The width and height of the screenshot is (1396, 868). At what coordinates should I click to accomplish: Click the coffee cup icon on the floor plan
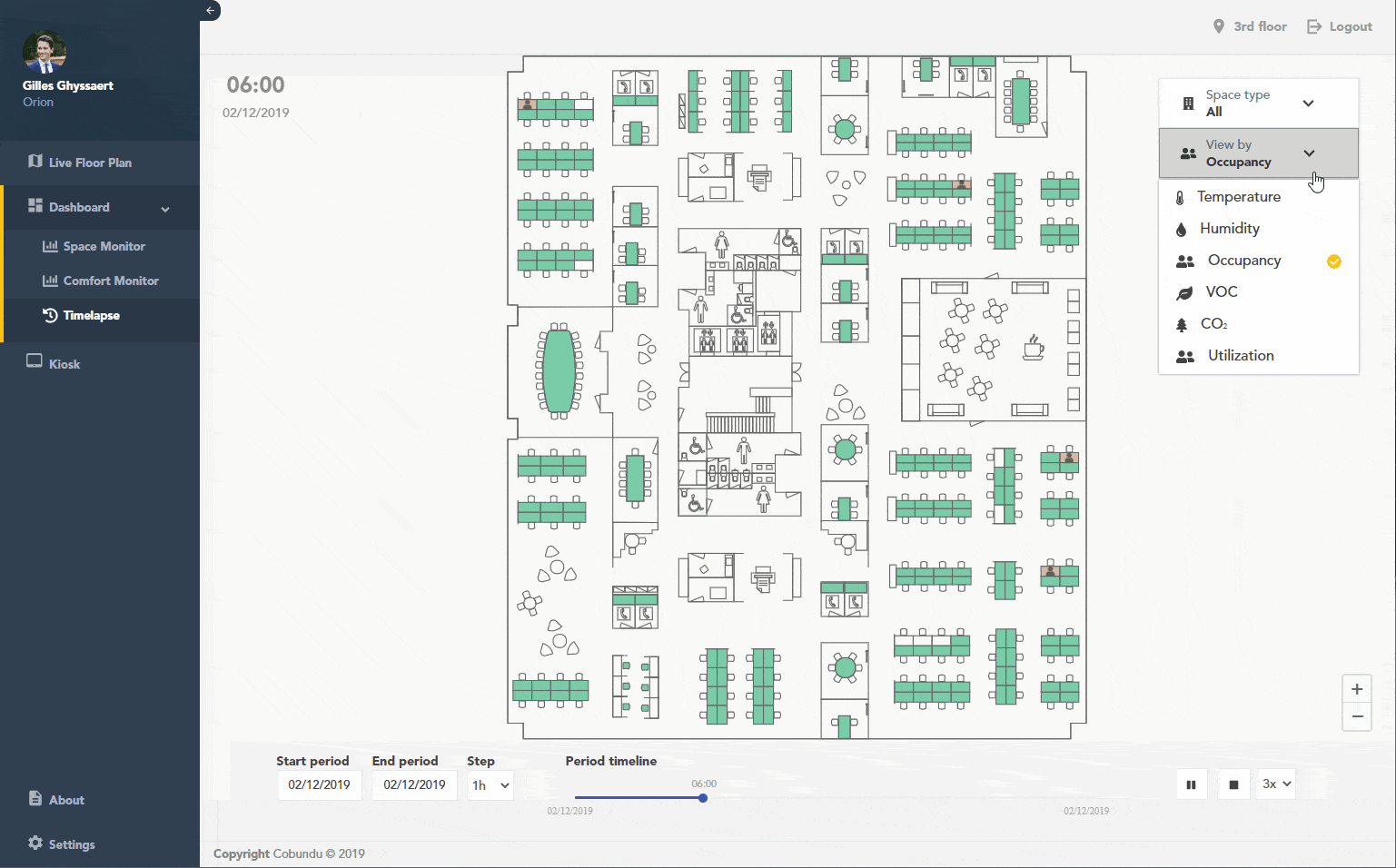point(1033,348)
